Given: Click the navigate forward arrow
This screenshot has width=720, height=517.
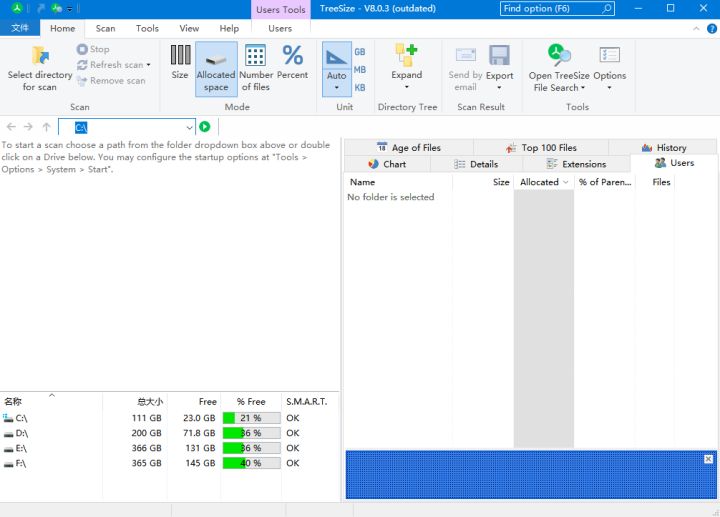Looking at the screenshot, I should tap(28, 127).
